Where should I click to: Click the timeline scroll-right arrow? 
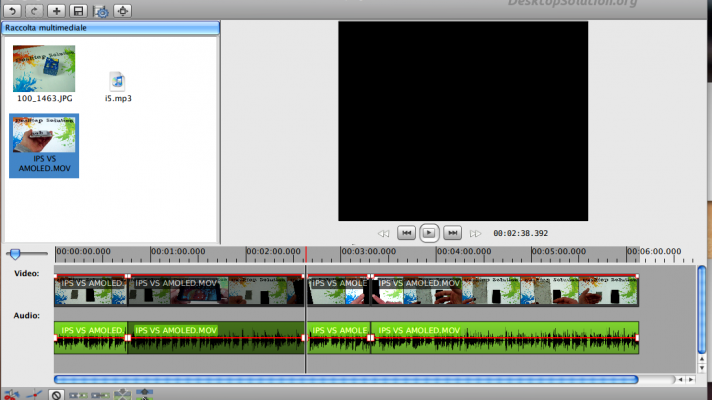tap(691, 380)
